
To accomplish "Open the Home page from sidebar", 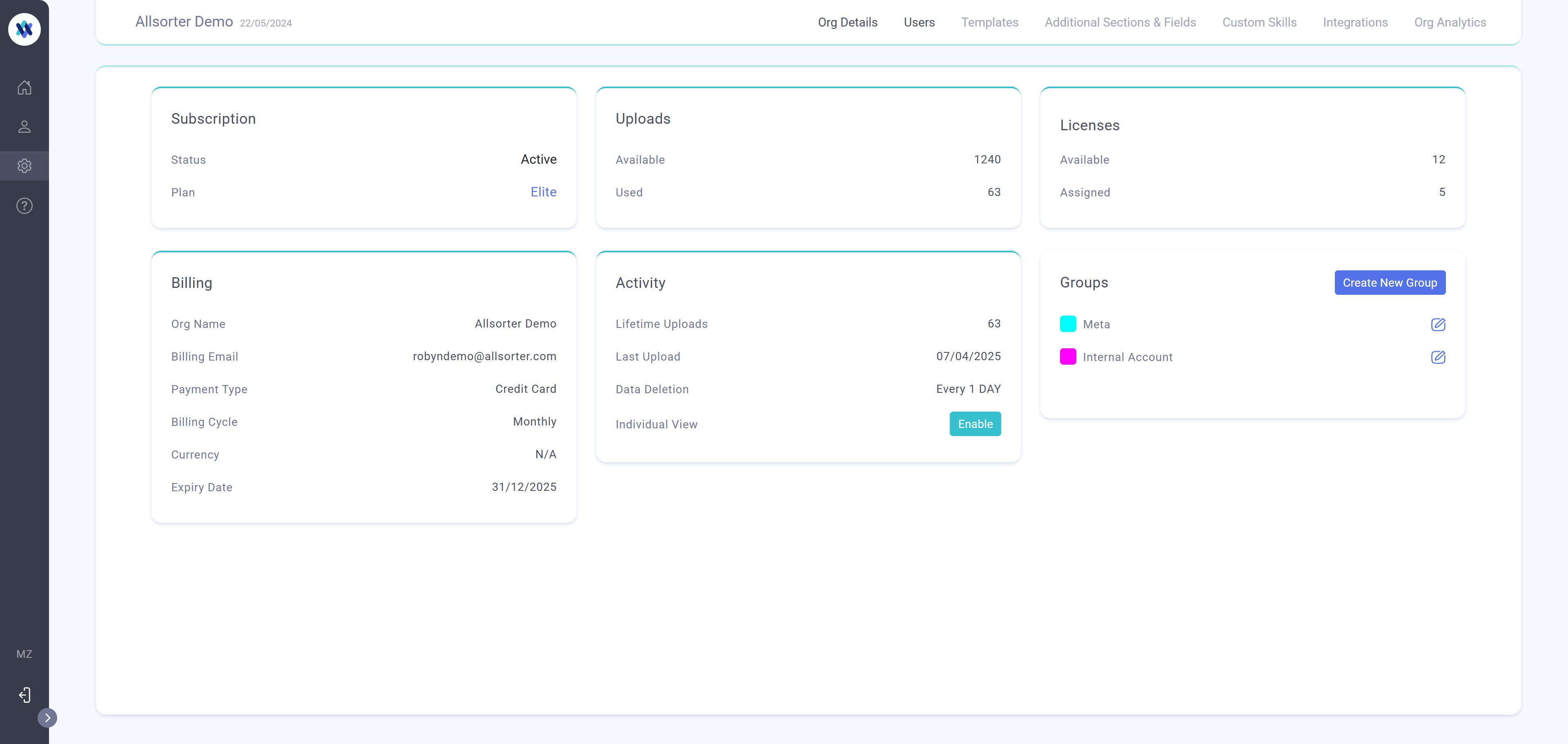I will click(x=24, y=88).
